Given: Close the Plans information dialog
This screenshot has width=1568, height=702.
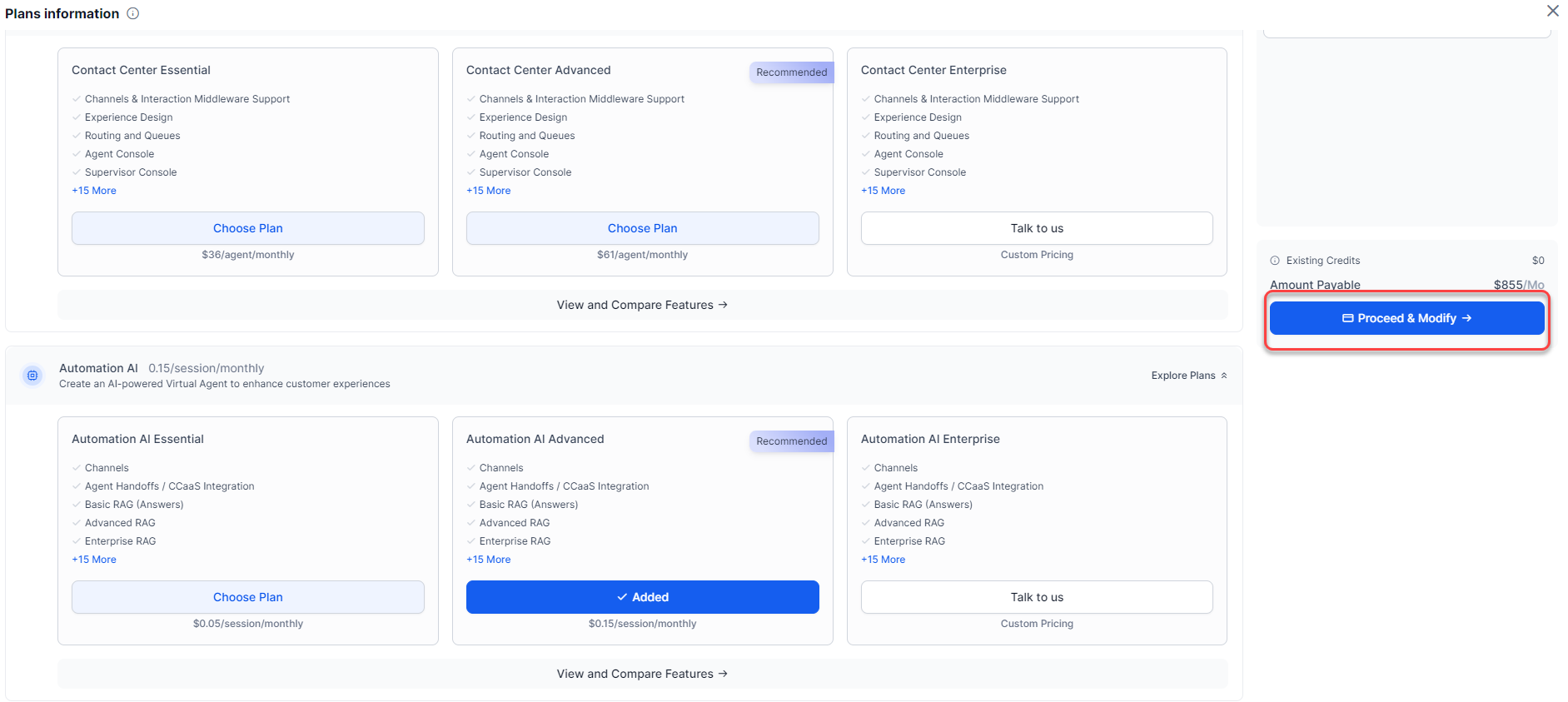Looking at the screenshot, I should coord(1552,11).
